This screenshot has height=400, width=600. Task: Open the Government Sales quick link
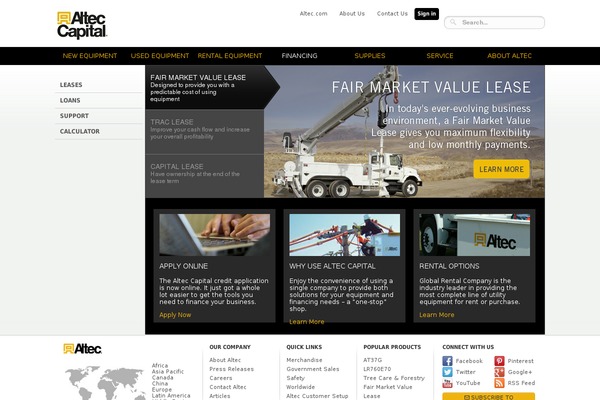[313, 369]
